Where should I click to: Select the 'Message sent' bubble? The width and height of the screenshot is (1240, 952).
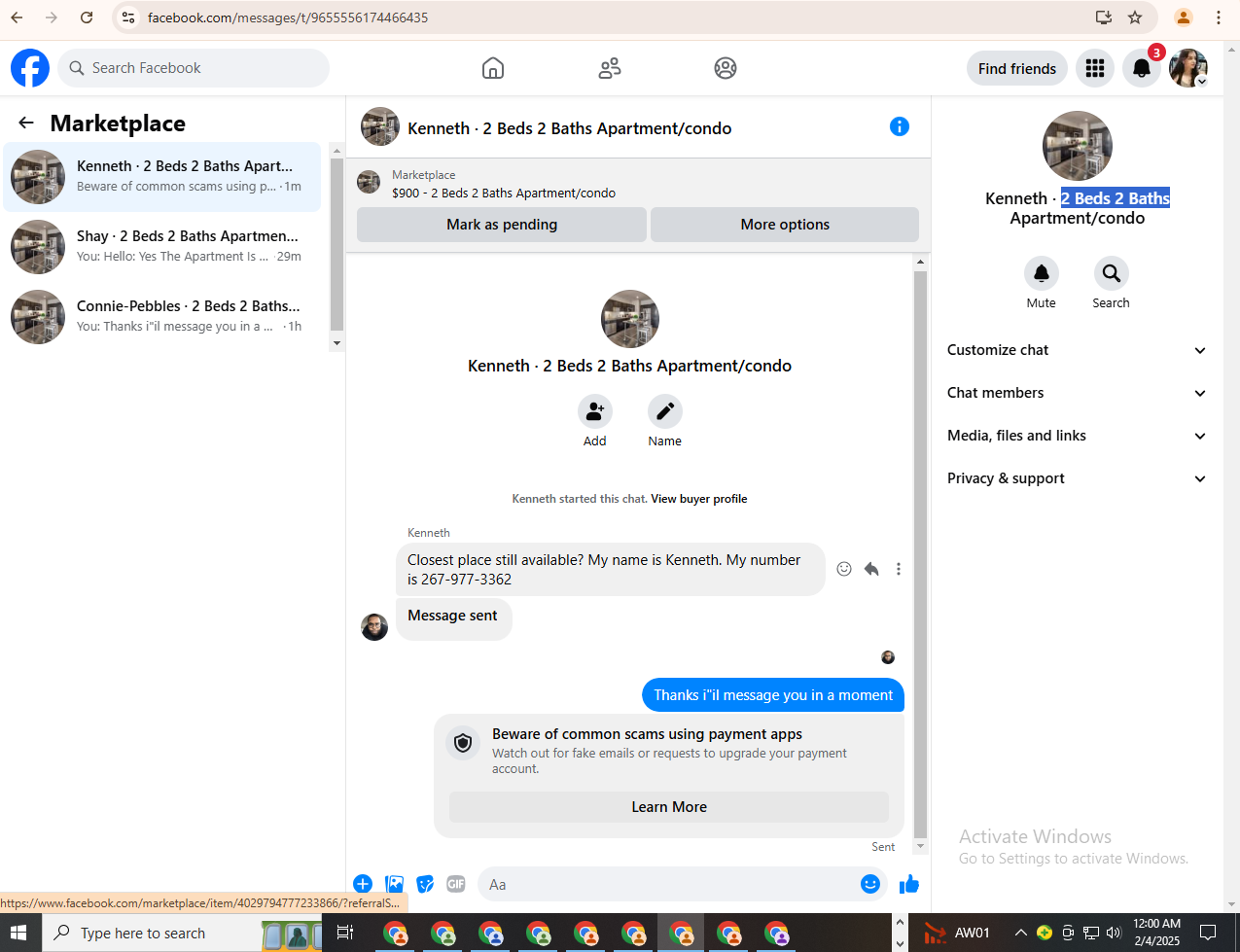pos(453,617)
